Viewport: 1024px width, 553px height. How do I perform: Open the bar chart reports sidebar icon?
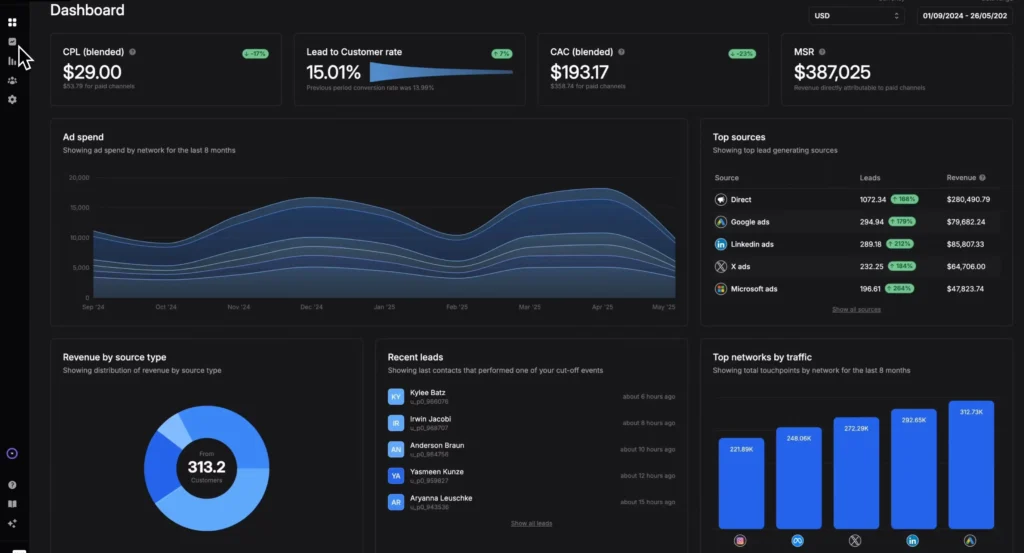tap(12, 61)
